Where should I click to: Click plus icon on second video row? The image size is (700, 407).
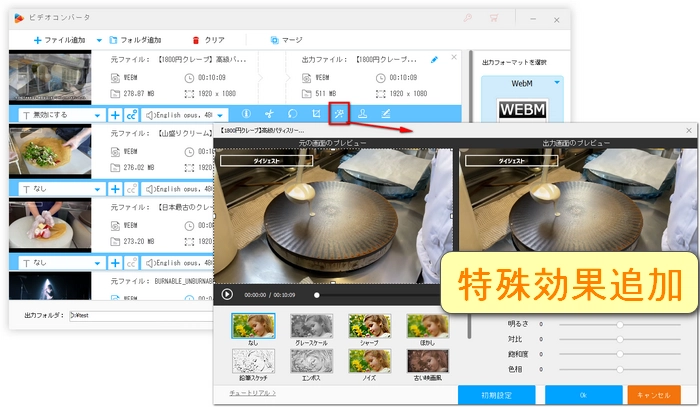click(115, 189)
